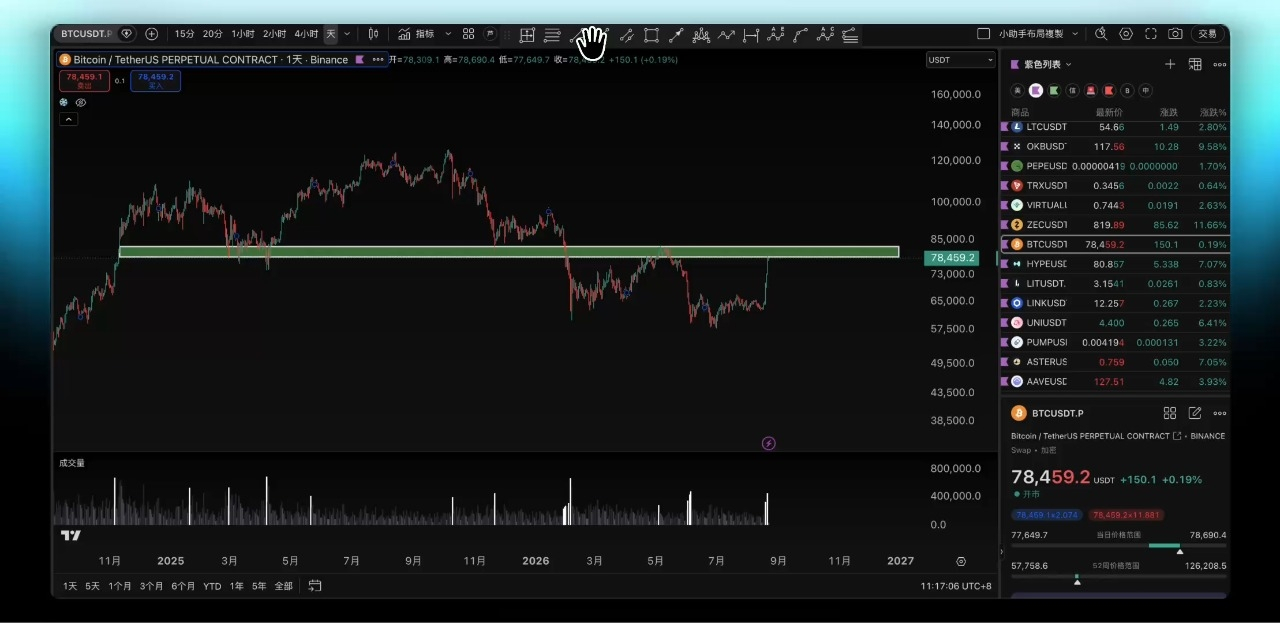Select the 1个月 date range
The image size is (1280, 623).
point(120,586)
